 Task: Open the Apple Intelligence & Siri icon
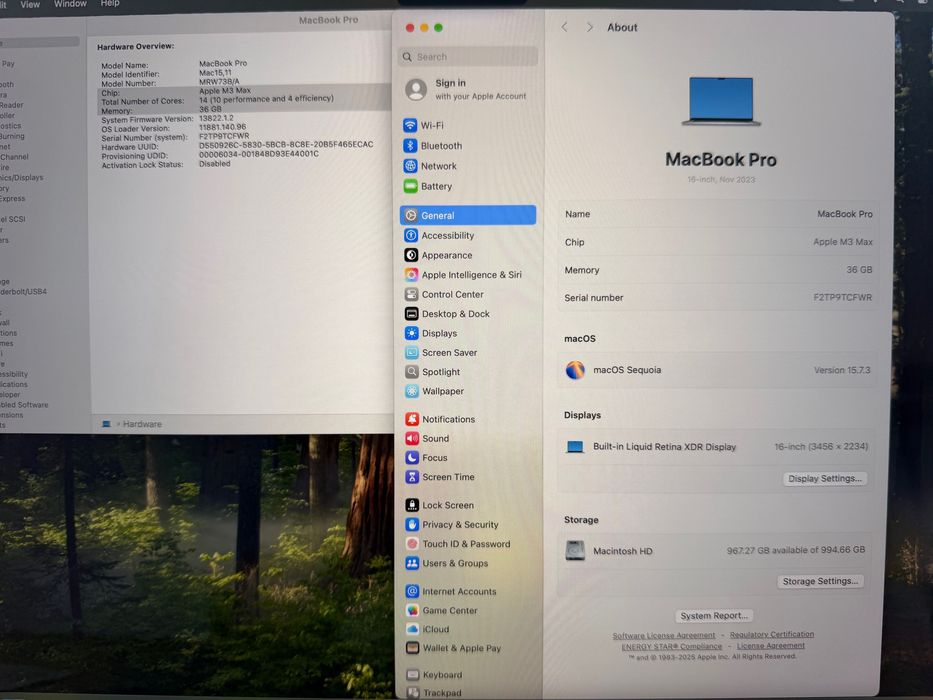[411, 274]
